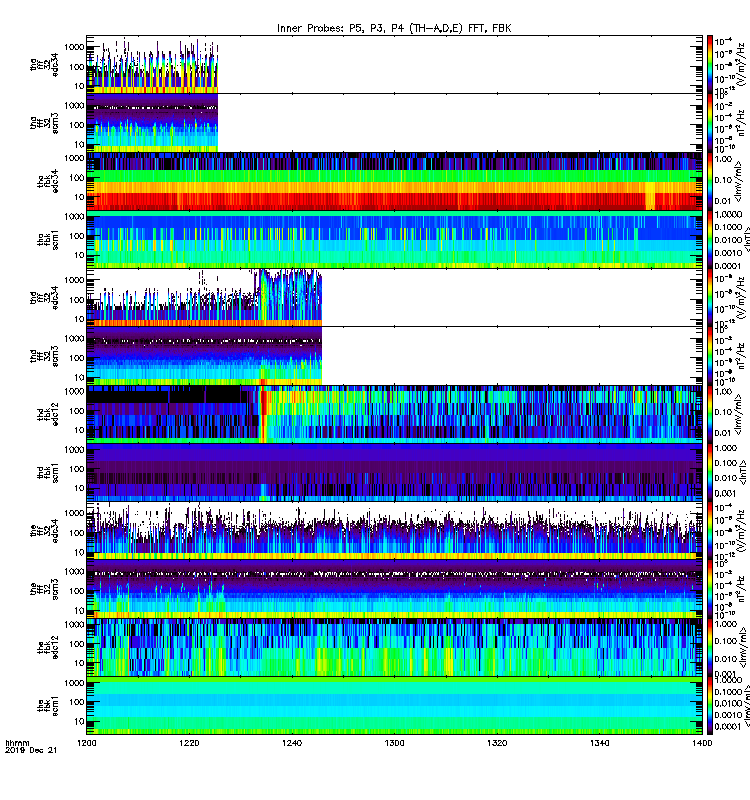Click the (V/m)²/Hz unit label of tha fff edc34
750x800 pixels.
pos(742,65)
